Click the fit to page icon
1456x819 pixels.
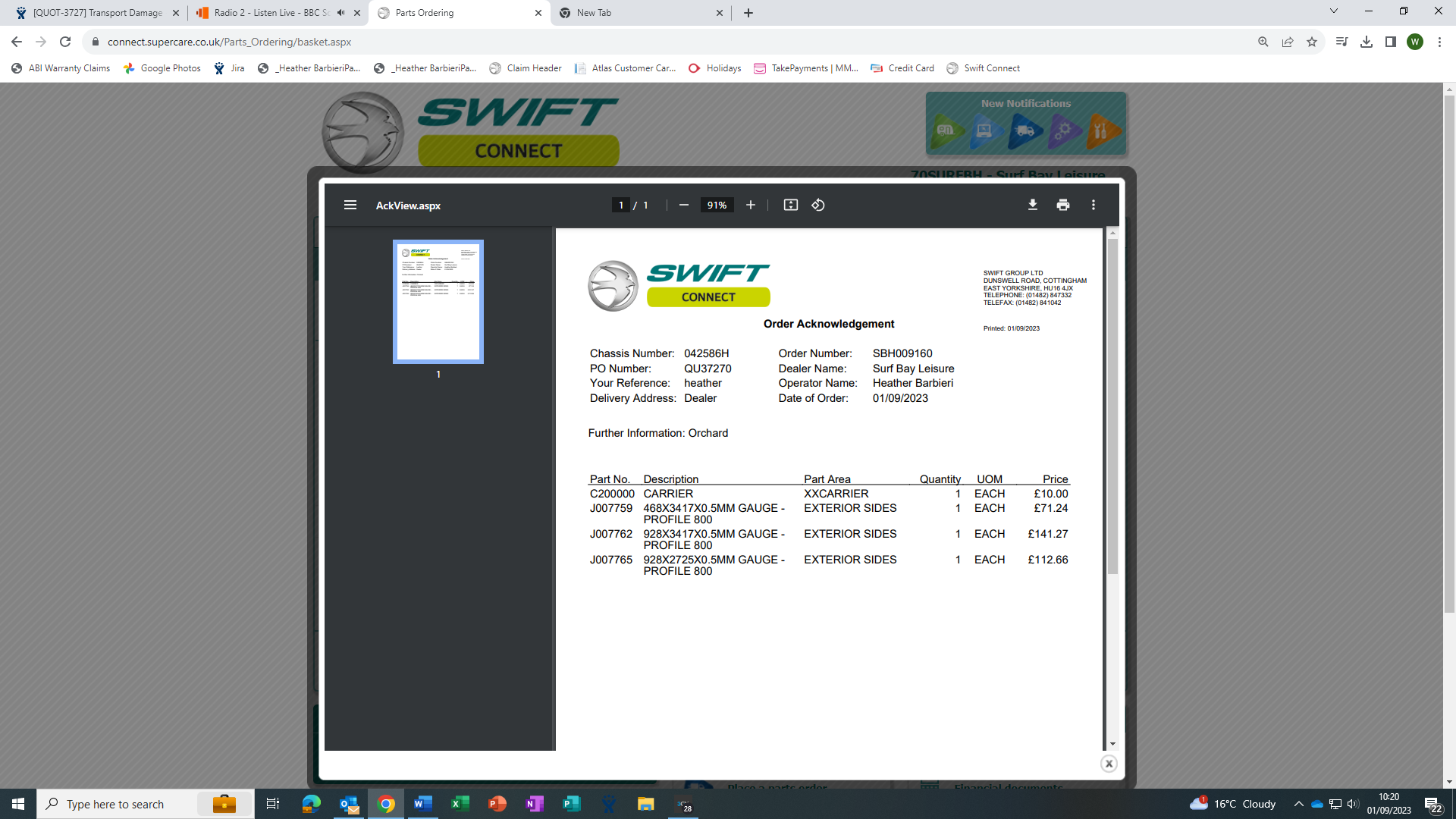pos(790,206)
